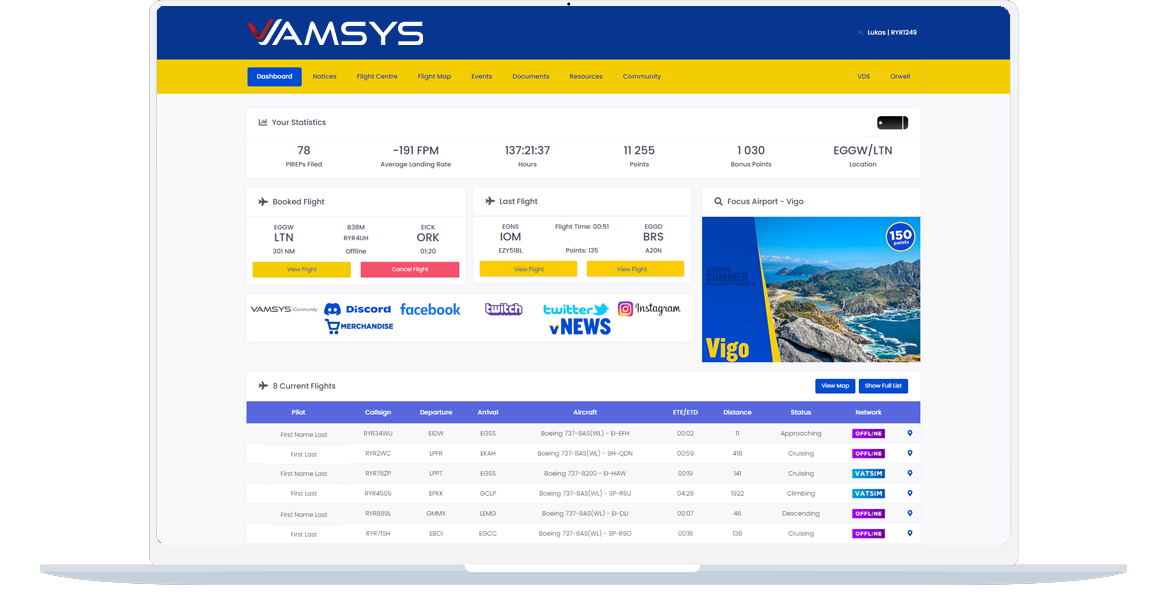Screen dimensions: 1175x594
Task: Open the Dashboard tab
Action: [274, 76]
